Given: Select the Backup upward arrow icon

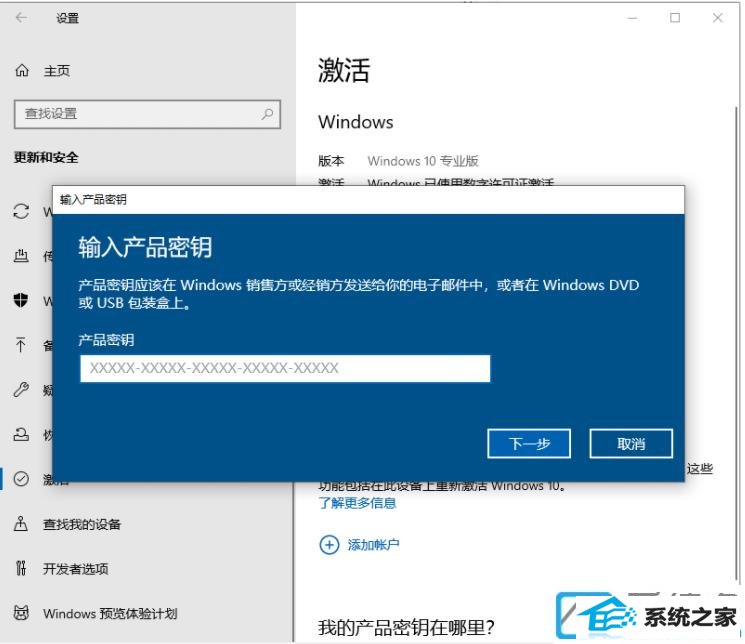Looking at the screenshot, I should click(21, 345).
